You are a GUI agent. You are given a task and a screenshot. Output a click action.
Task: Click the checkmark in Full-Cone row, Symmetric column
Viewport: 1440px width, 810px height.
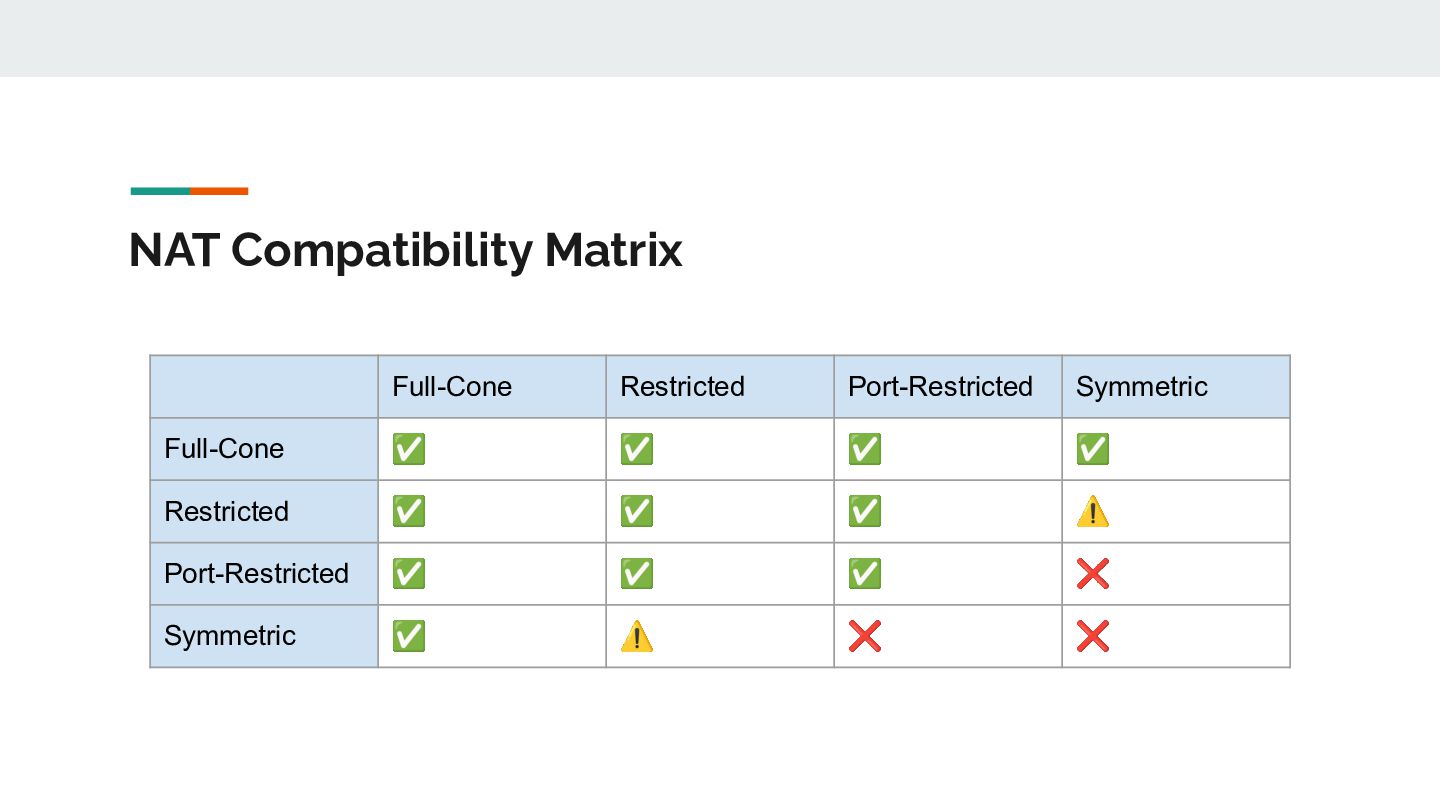tap(1092, 449)
